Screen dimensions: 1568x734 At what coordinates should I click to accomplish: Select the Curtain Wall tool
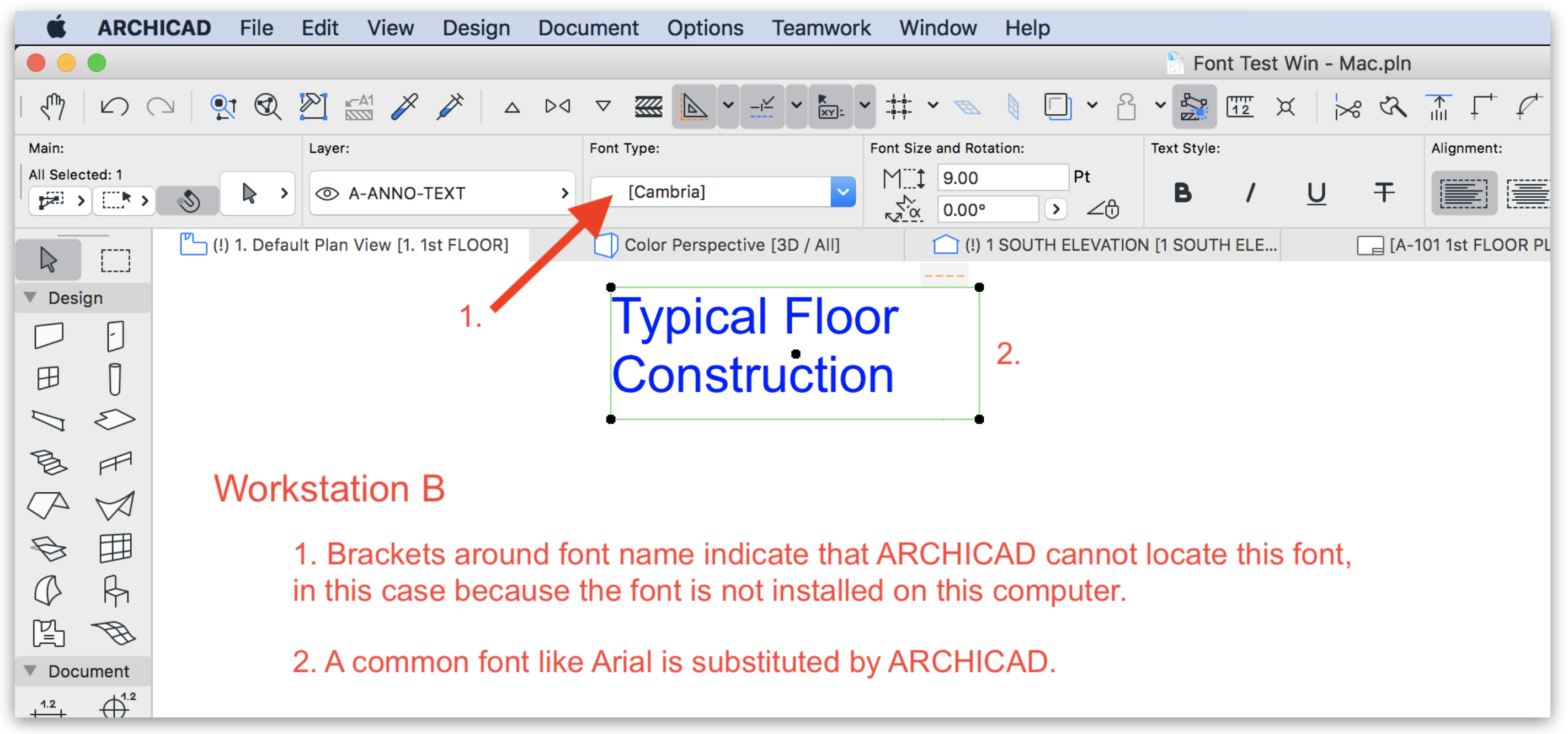coord(115,548)
